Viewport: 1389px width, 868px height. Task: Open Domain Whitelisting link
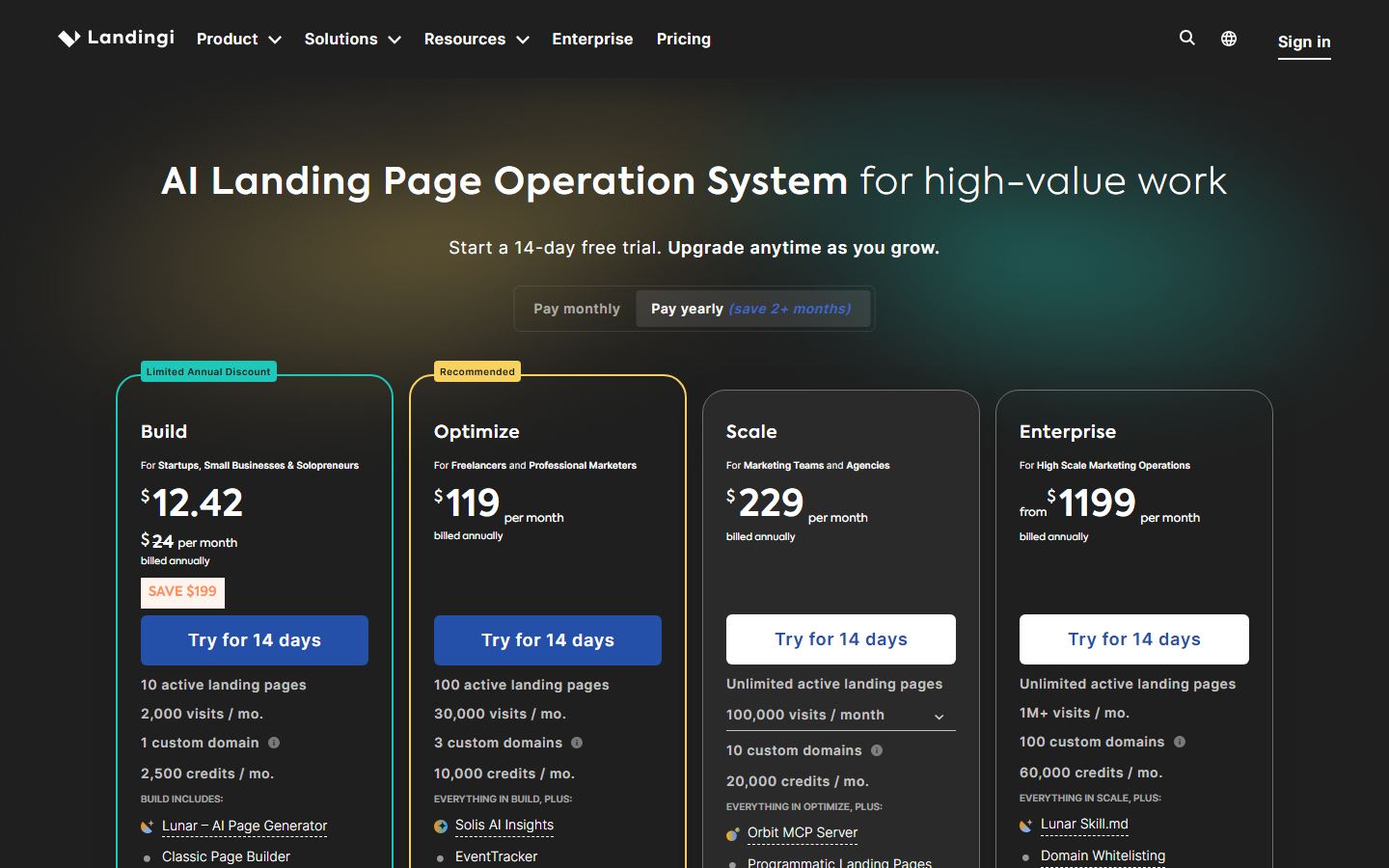tap(1103, 855)
